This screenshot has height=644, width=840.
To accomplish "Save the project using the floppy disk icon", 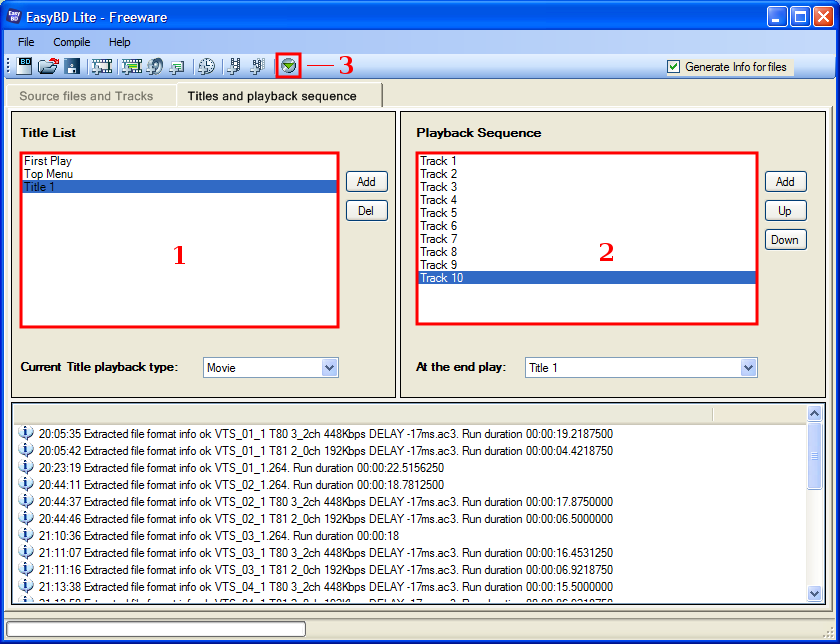I will tap(72, 66).
